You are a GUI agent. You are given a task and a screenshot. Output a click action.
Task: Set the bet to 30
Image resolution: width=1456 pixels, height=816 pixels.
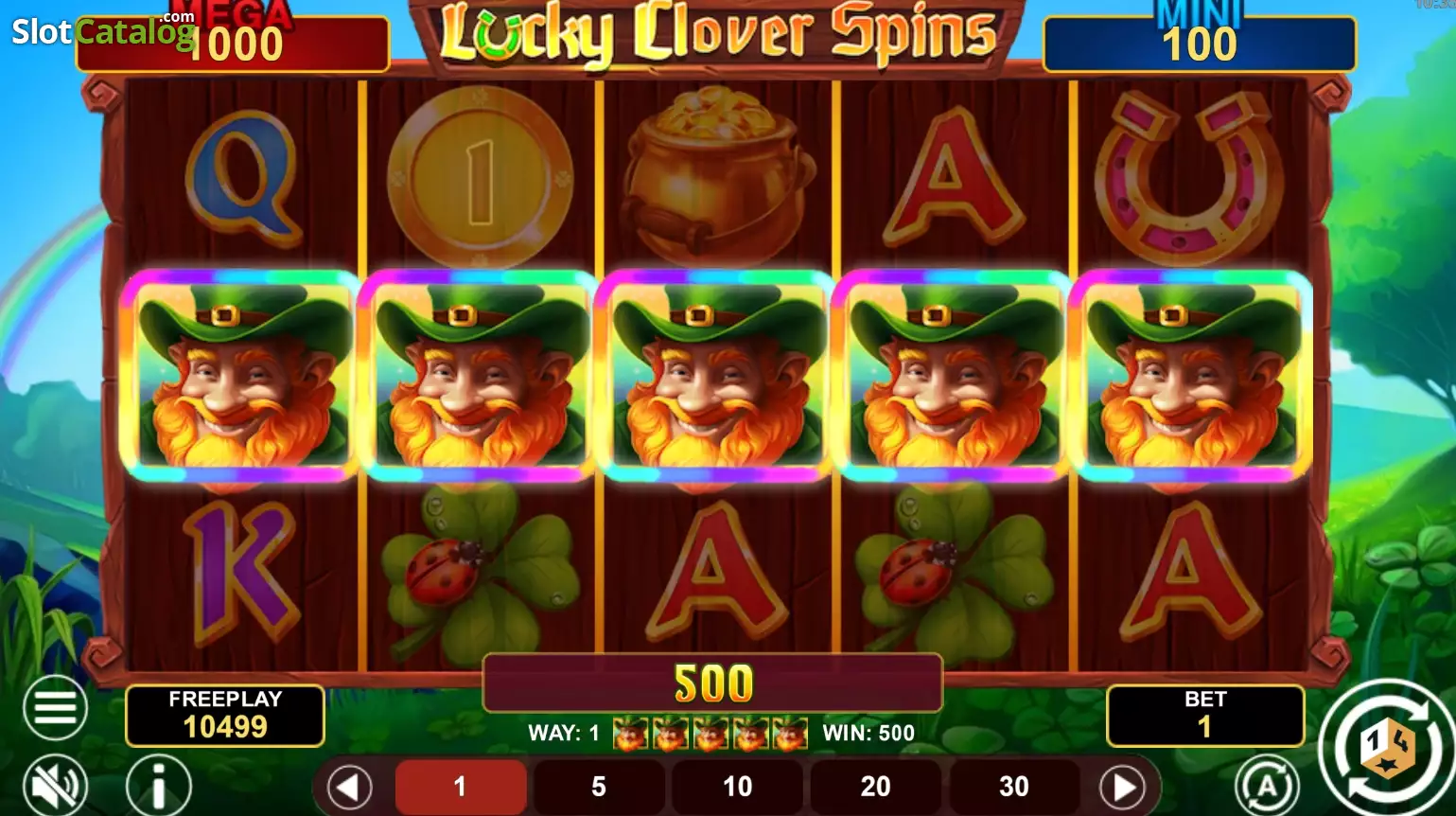[x=1013, y=787]
